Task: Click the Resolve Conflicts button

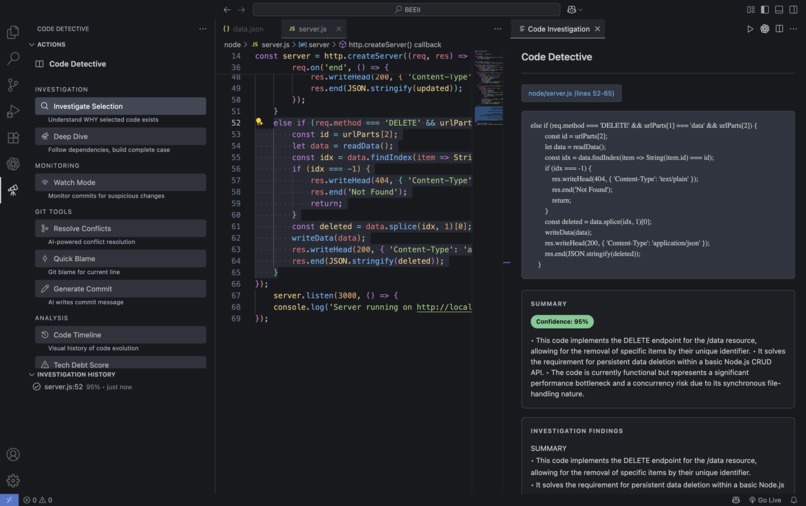Action: [120, 228]
